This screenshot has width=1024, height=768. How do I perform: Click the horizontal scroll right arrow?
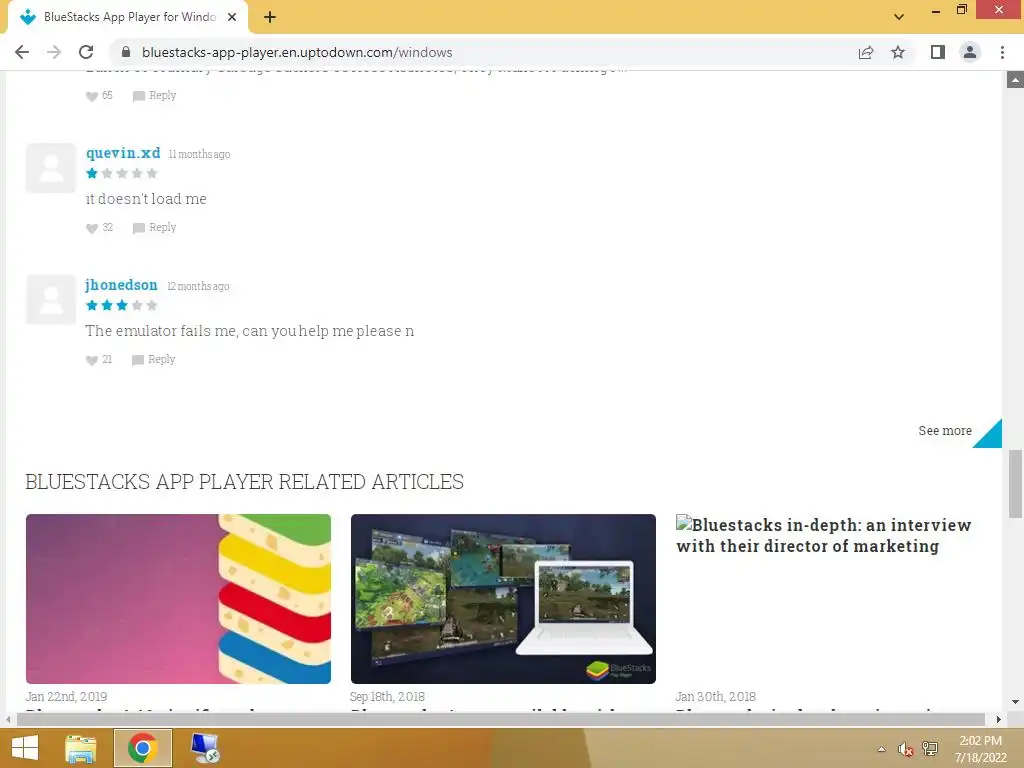[x=999, y=720]
